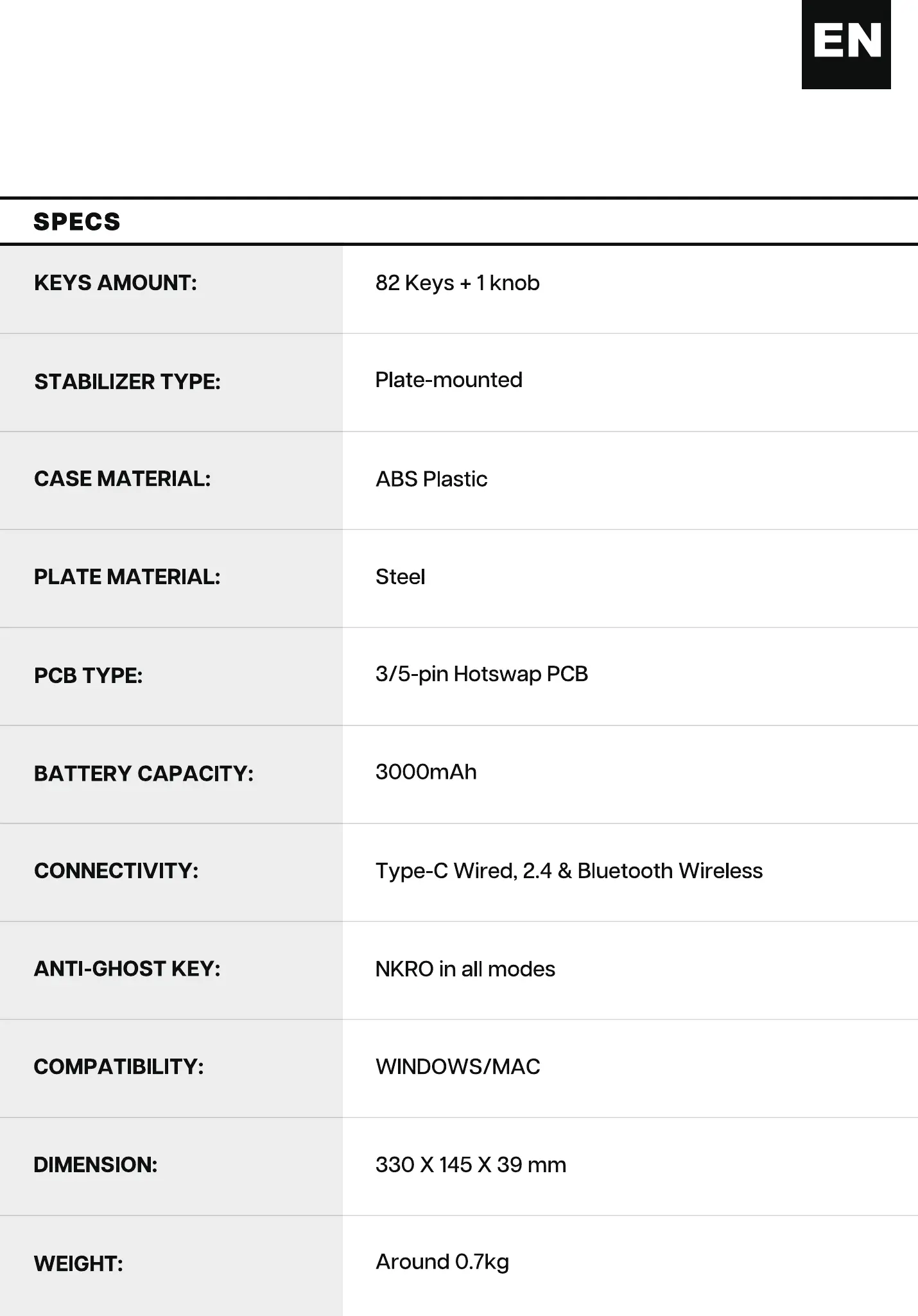Select the PCB TYPE label
The height and width of the screenshot is (1316, 918).
tap(88, 676)
